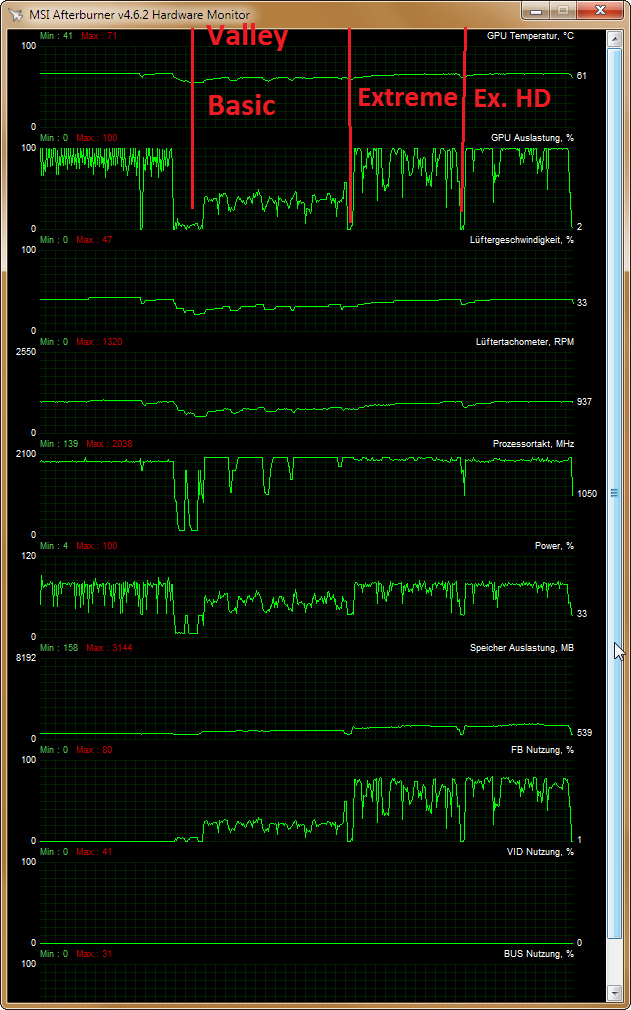The height and width of the screenshot is (1010, 631).
Task: Click the 2100 axis label of the clock graph
Action: (x=26, y=454)
